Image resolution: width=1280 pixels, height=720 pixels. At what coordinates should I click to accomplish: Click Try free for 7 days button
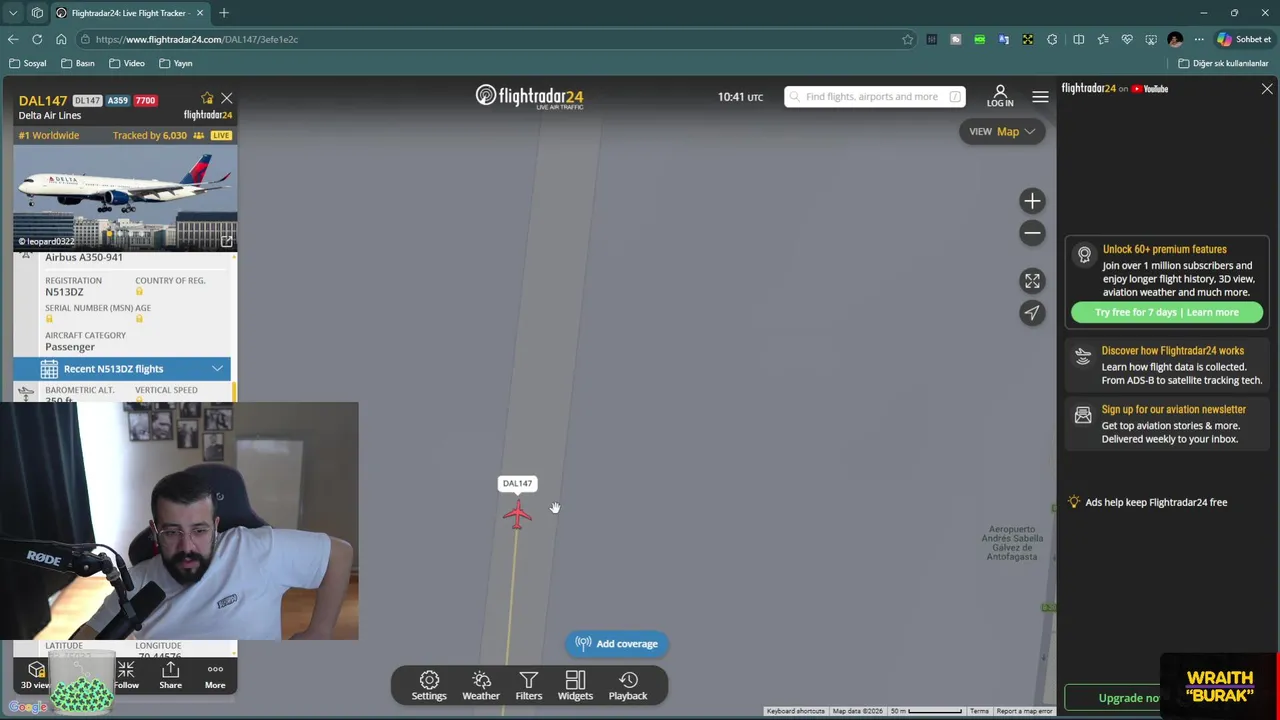tap(1166, 312)
